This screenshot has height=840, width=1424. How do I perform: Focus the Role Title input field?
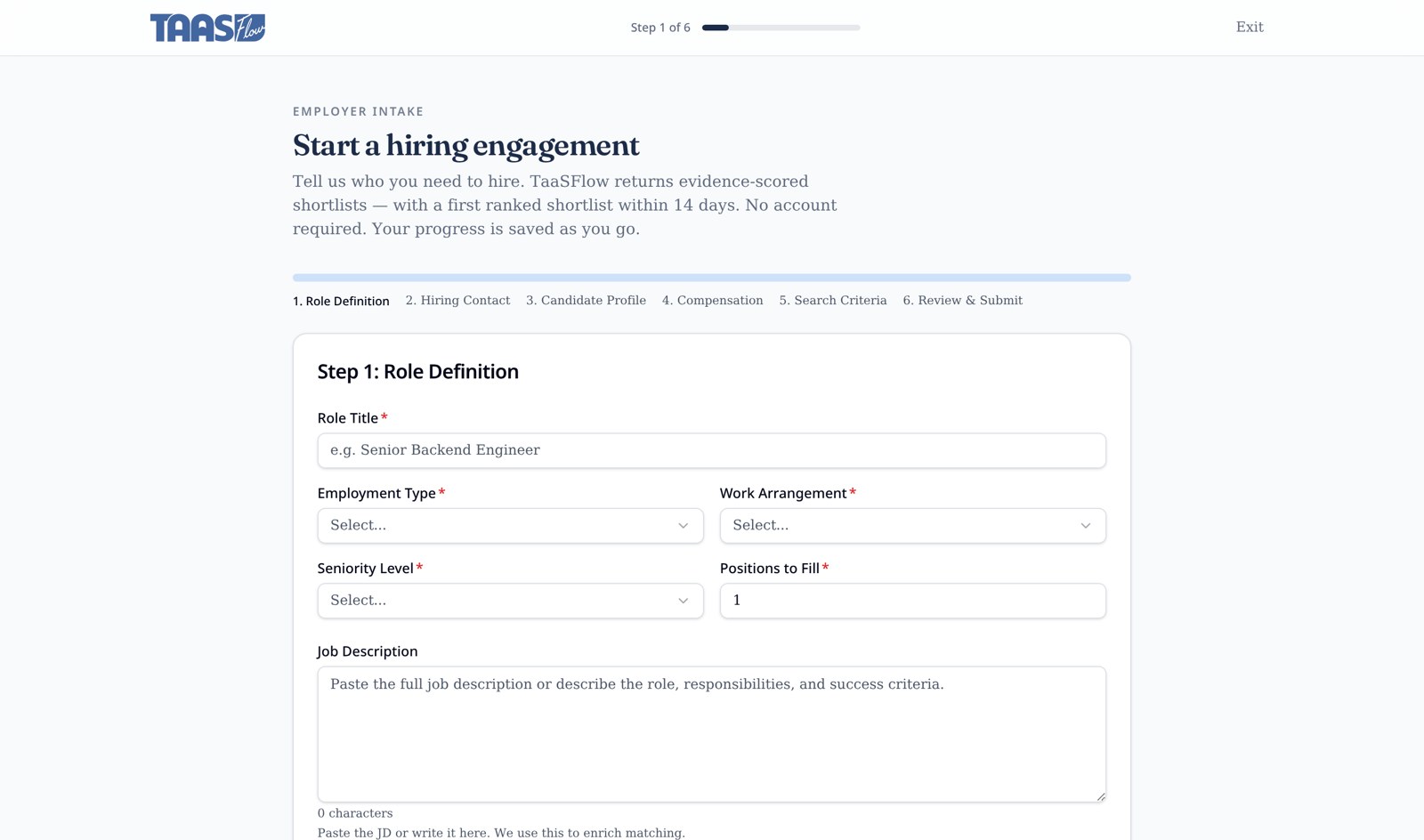click(x=711, y=450)
